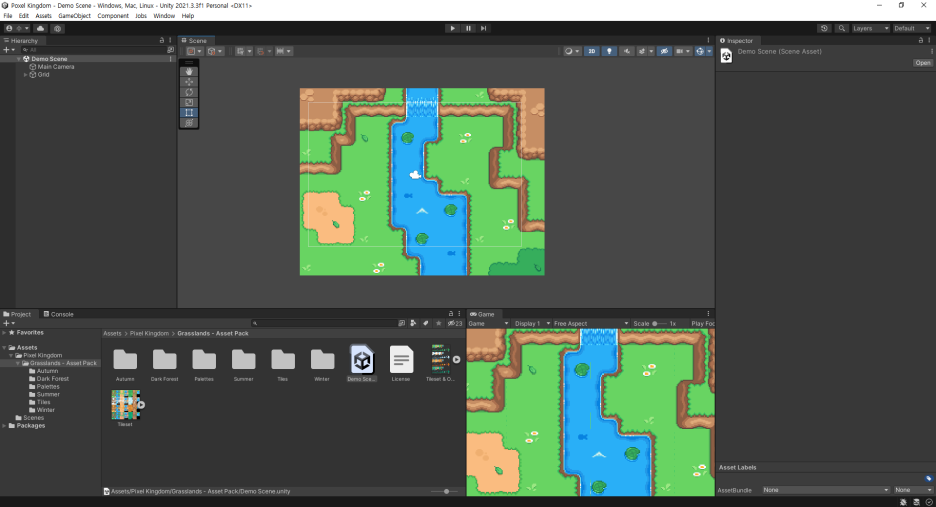936x507 pixels.
Task: Click the Project panel add (+) button
Action: pos(7,323)
